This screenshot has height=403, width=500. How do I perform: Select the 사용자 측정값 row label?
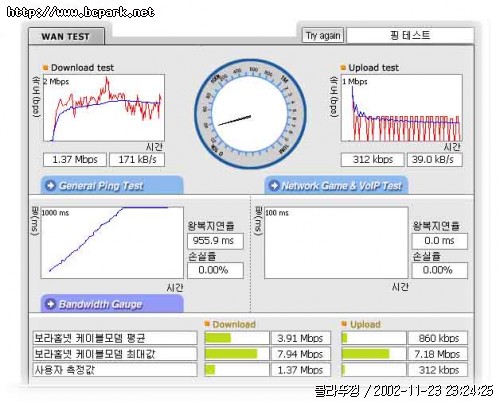115,370
